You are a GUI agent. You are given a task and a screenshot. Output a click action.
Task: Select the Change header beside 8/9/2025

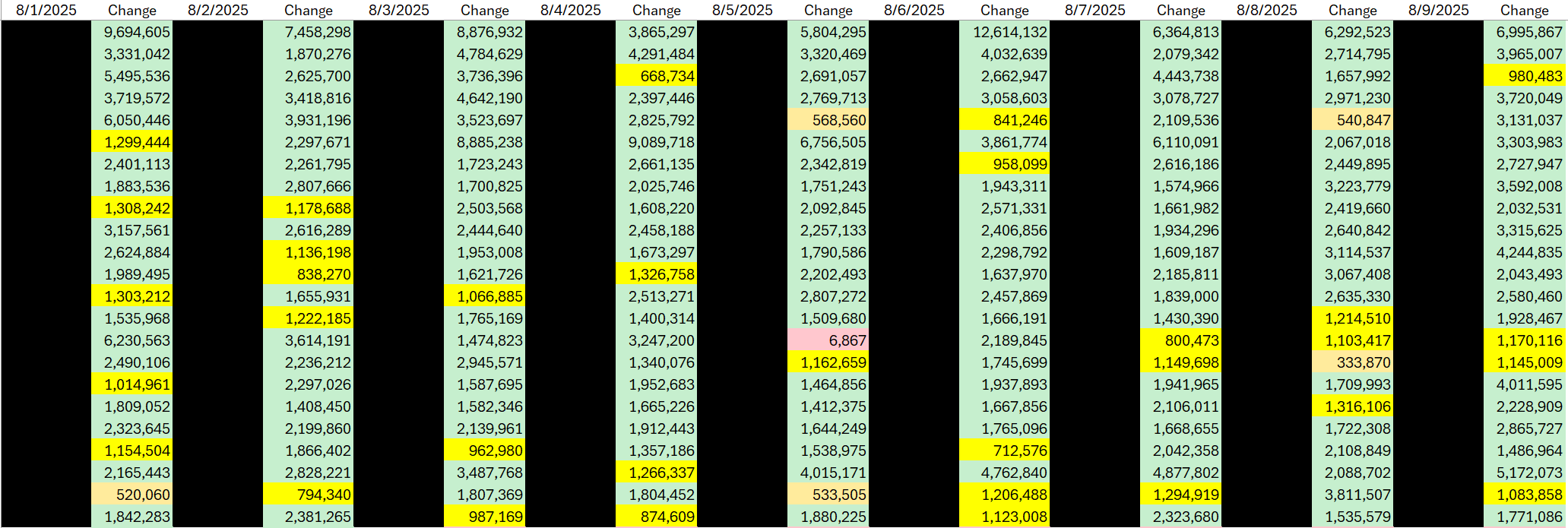(1524, 11)
